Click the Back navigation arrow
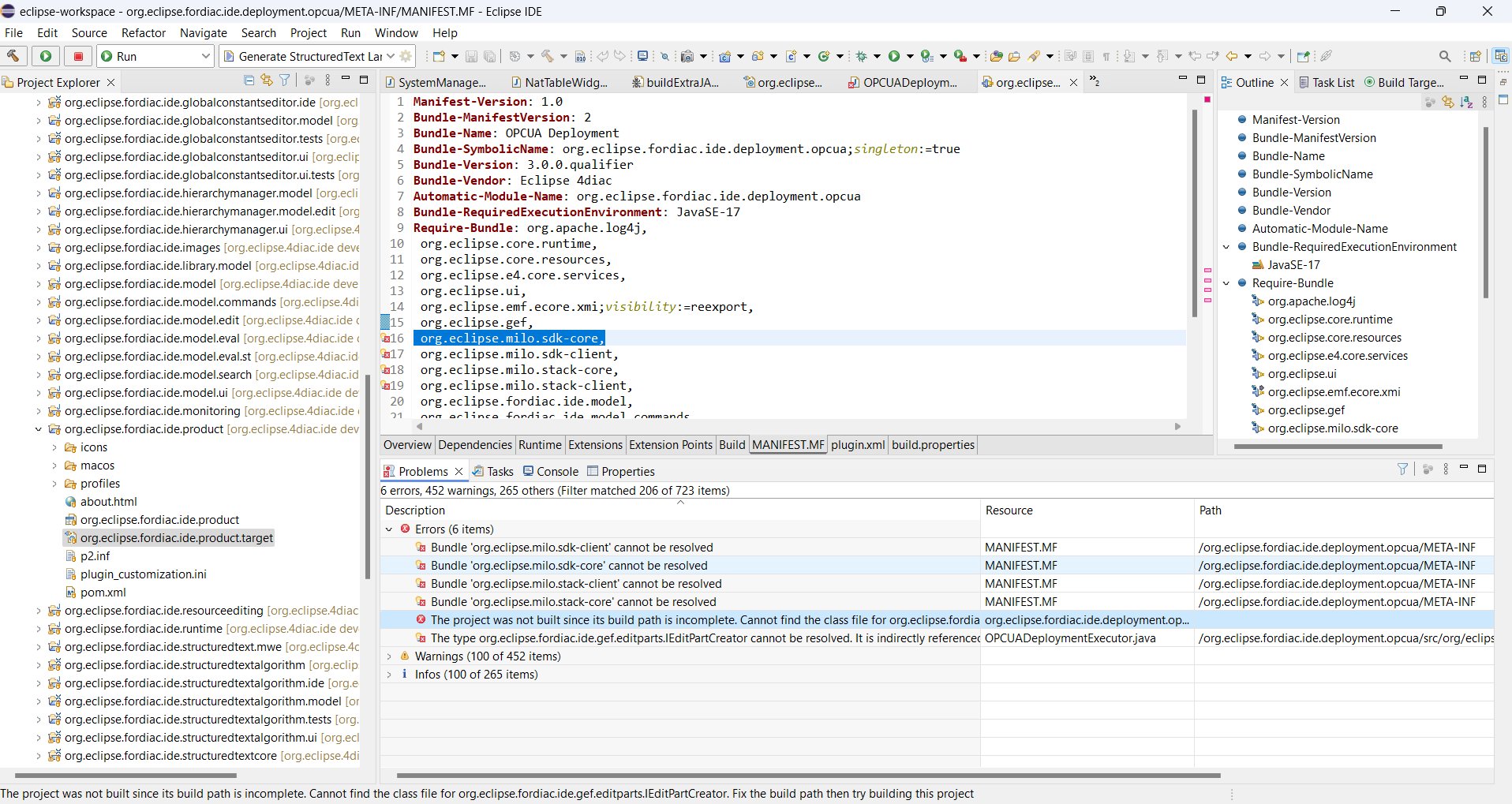1512x804 pixels. click(x=1232, y=56)
